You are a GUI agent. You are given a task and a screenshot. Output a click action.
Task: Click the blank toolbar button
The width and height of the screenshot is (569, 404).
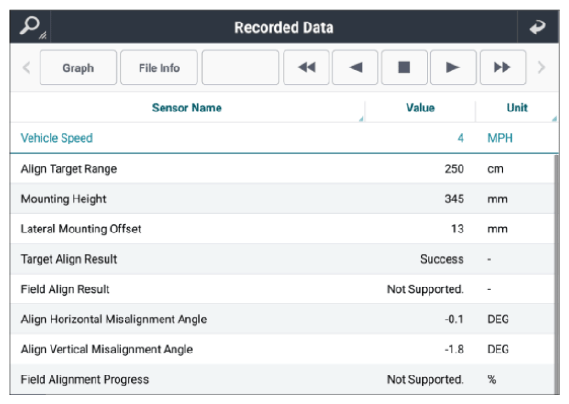[240, 68]
